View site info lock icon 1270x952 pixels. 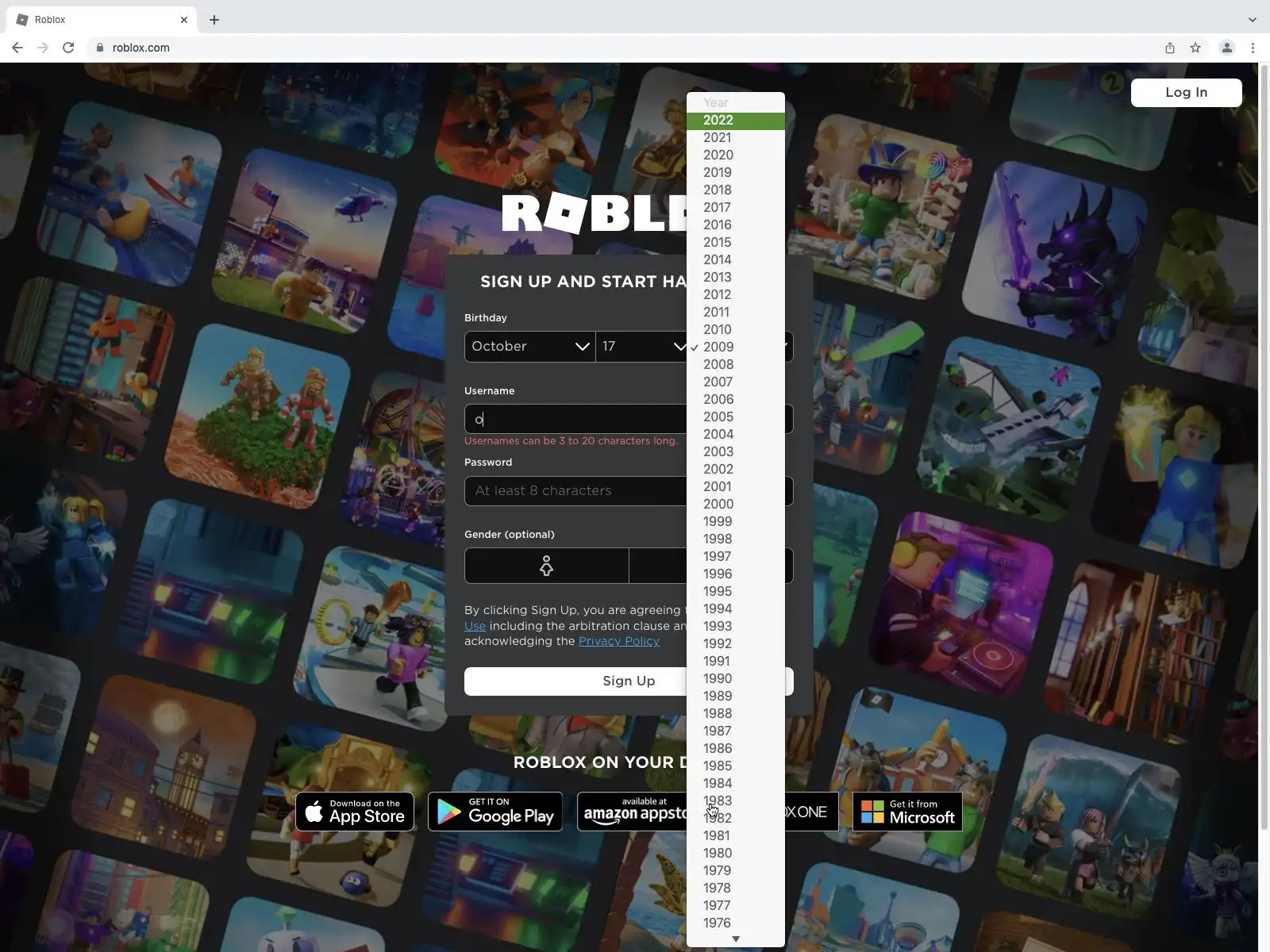click(99, 48)
